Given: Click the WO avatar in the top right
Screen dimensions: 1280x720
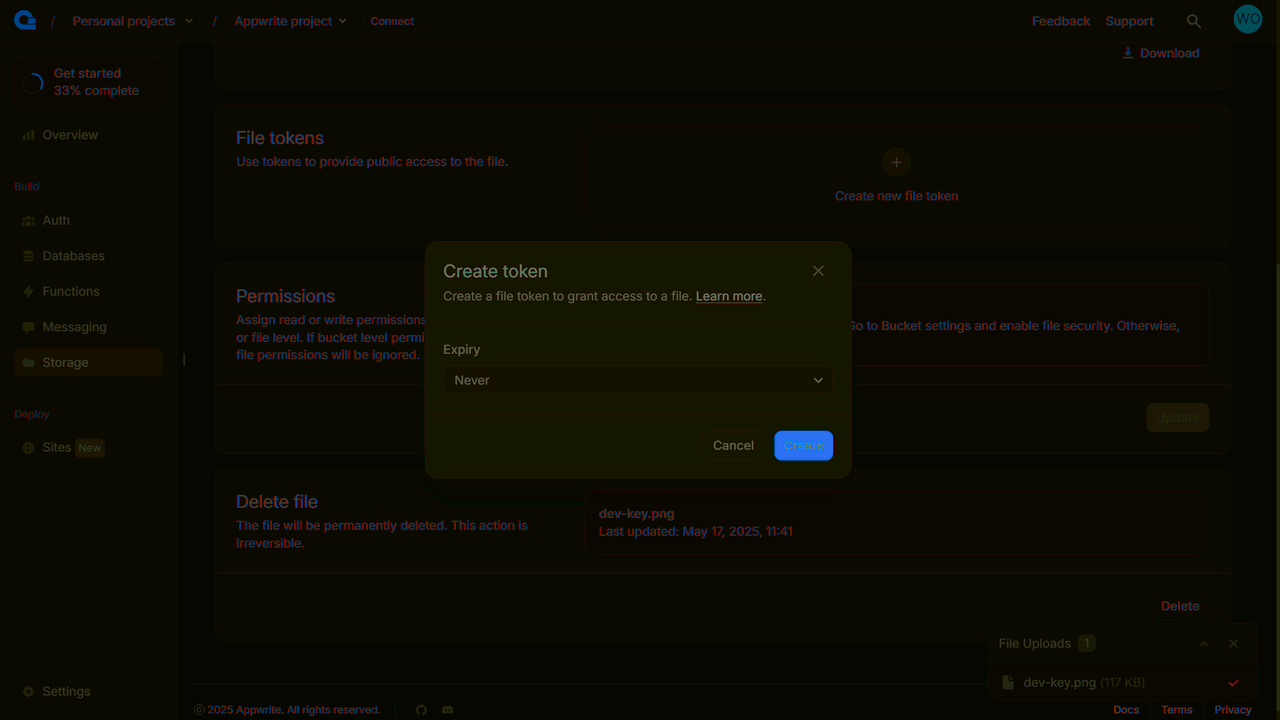Looking at the screenshot, I should 1247,18.
